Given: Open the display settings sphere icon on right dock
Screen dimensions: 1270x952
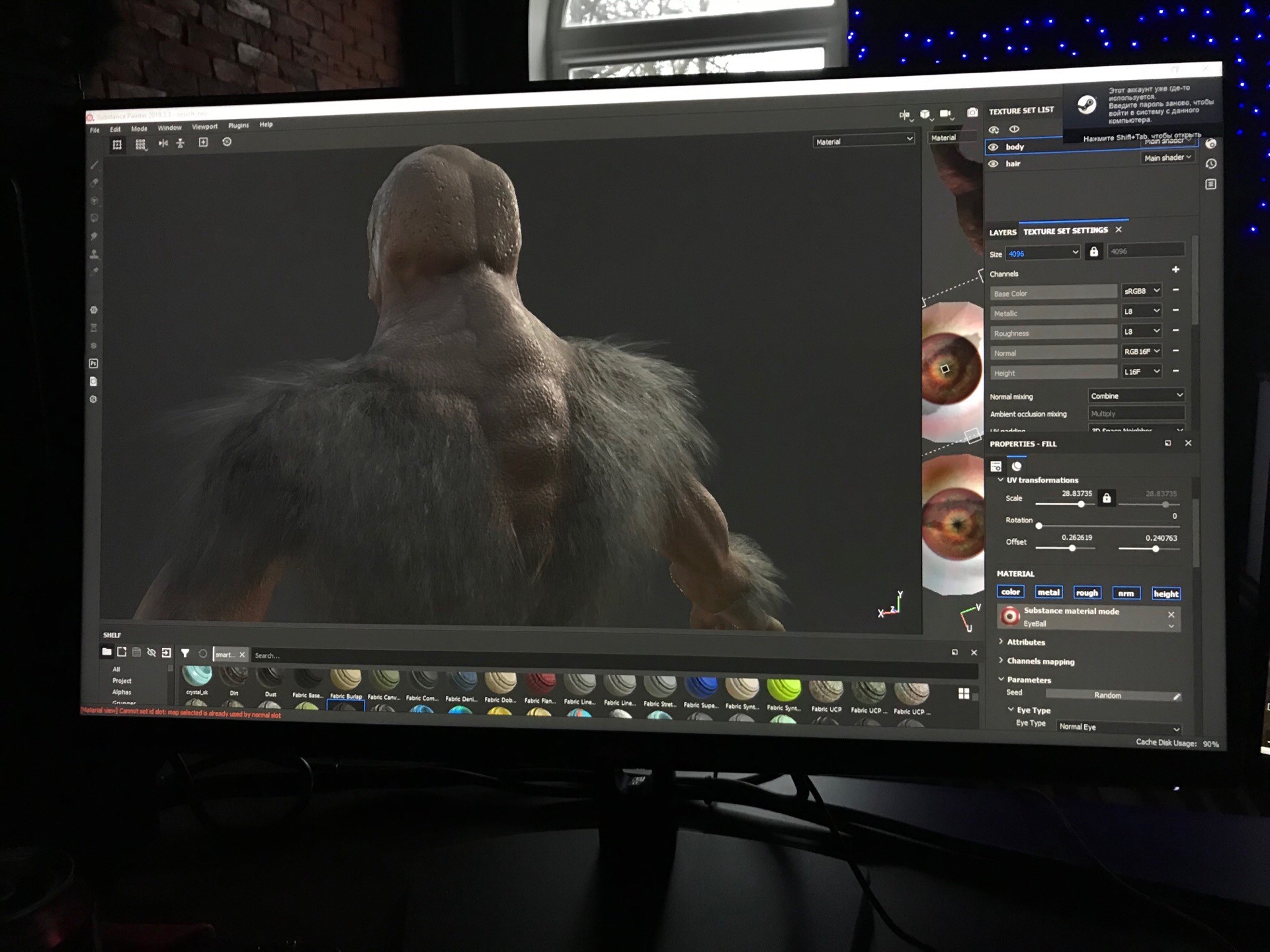Looking at the screenshot, I should point(1210,144).
